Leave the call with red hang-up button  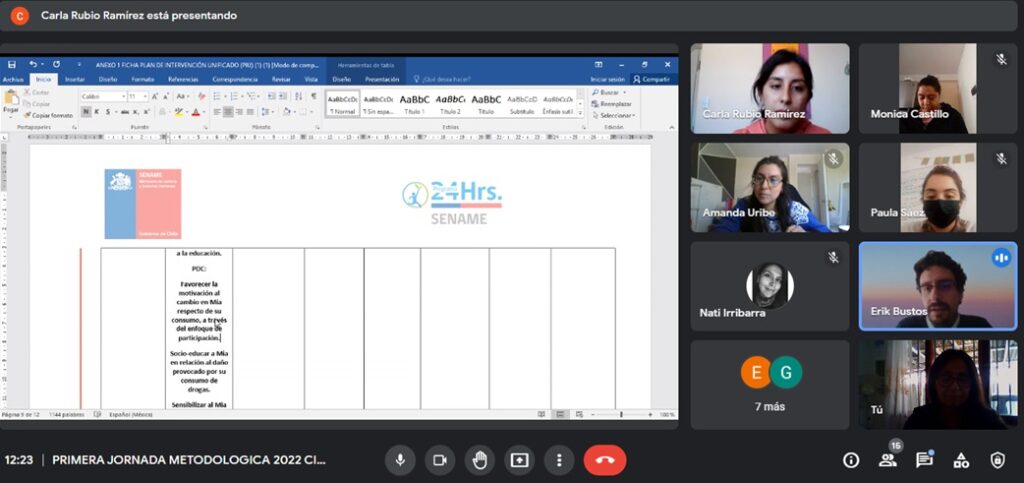[605, 460]
